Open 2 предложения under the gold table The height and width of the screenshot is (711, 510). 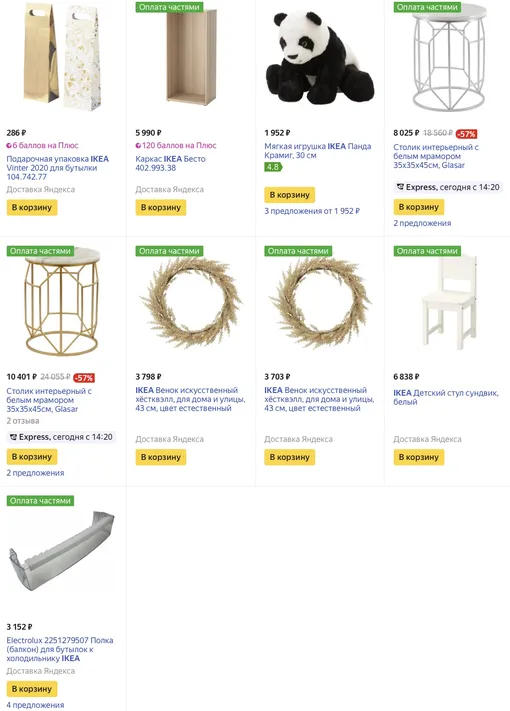point(35,473)
